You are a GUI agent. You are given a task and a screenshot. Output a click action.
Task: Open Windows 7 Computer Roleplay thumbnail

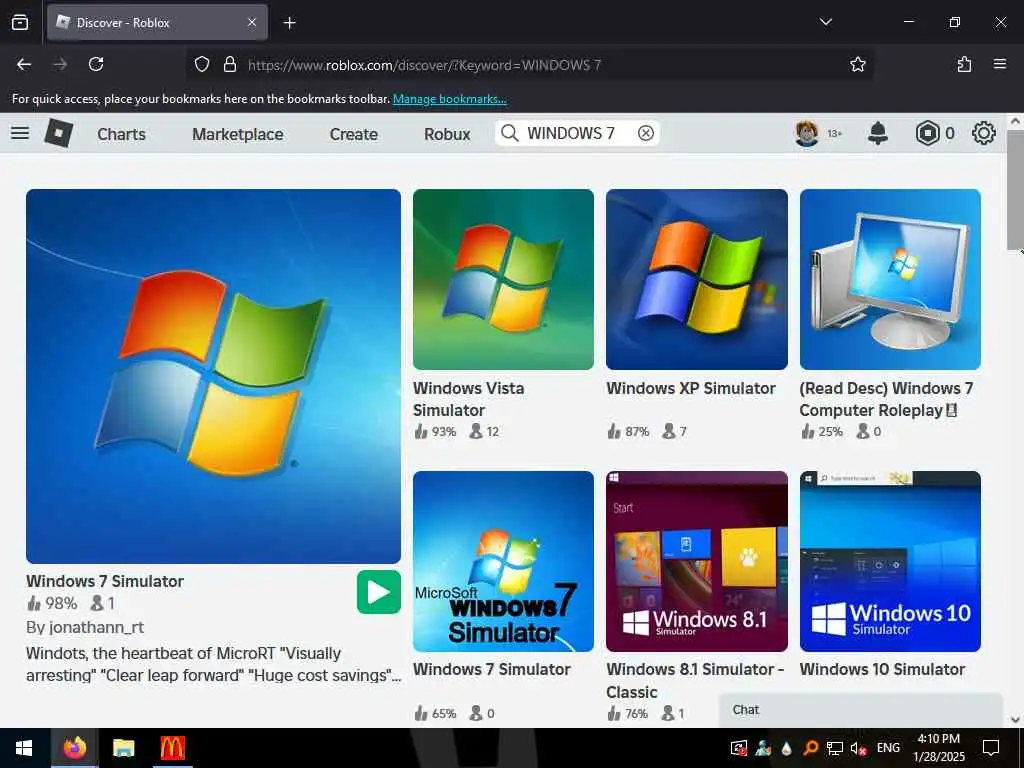[x=890, y=280]
